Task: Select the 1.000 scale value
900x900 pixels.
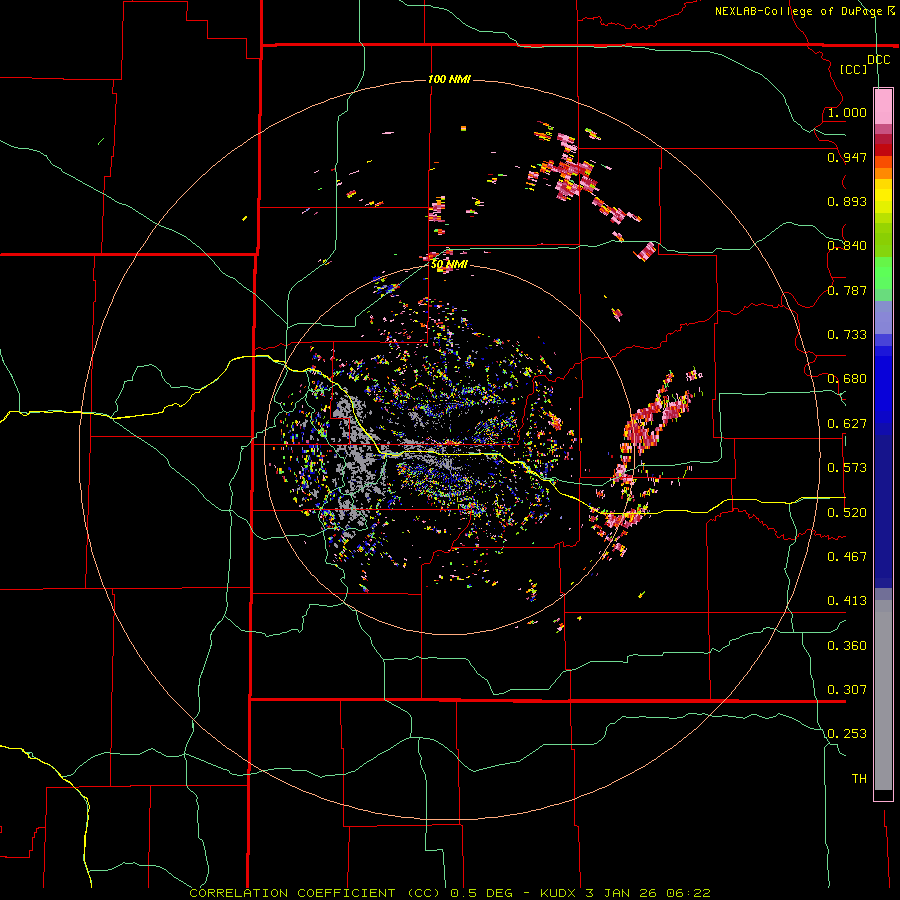Action: tap(847, 112)
